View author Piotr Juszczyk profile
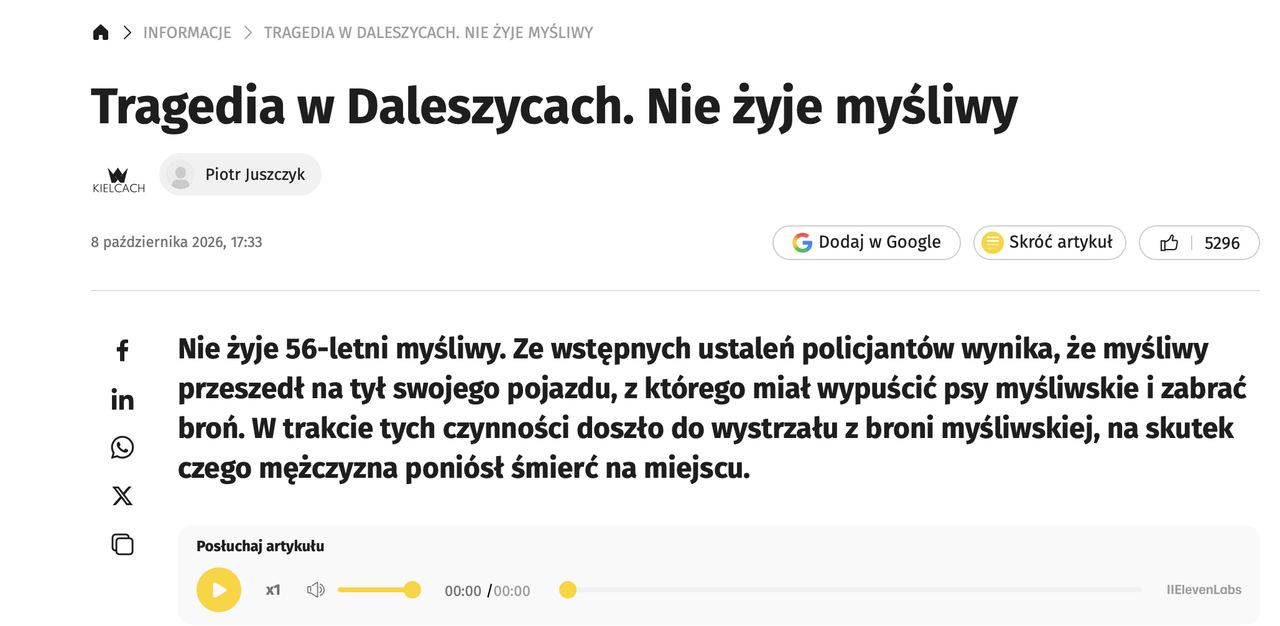 (x=240, y=174)
